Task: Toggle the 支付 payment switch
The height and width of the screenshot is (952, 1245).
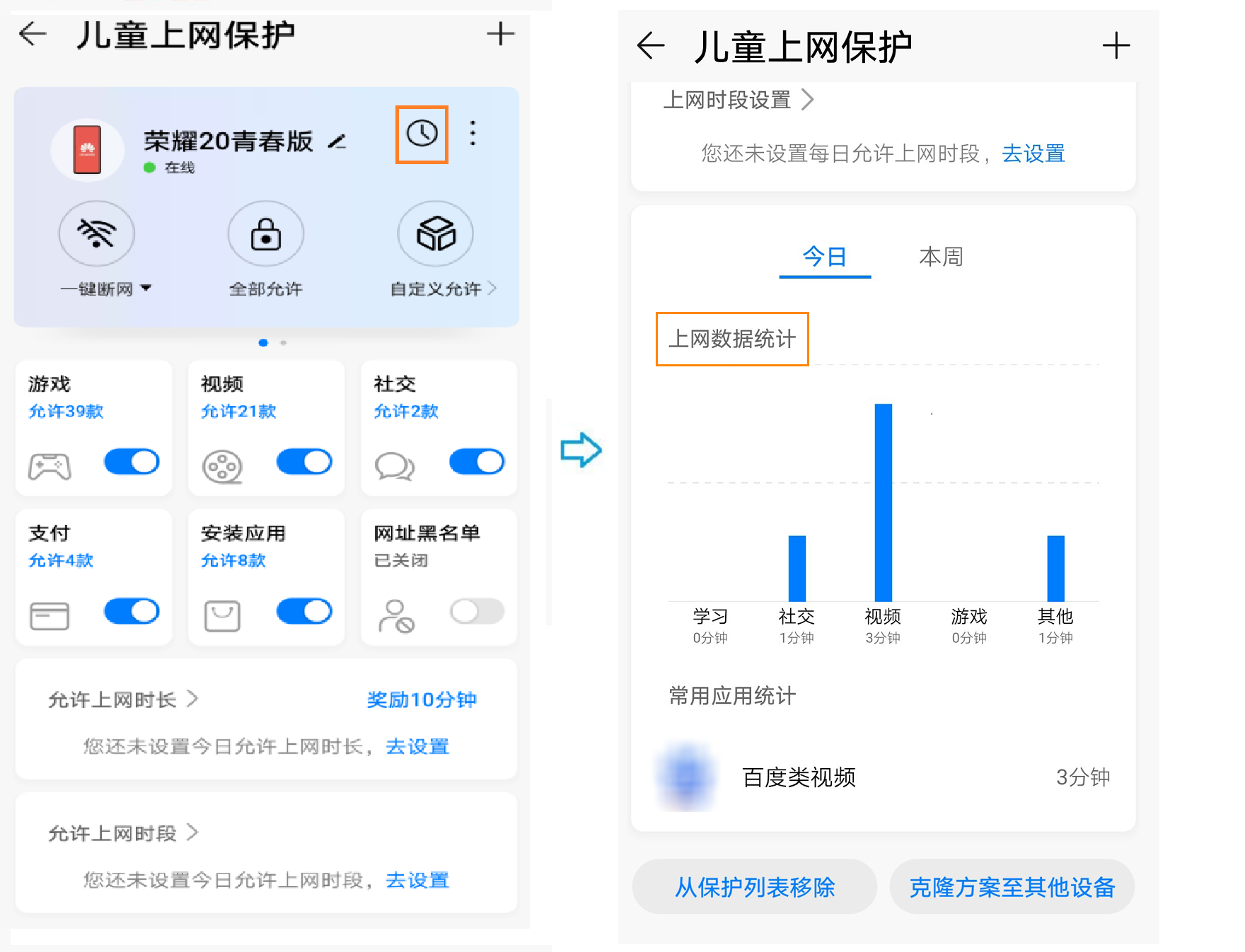Action: pyautogui.click(x=132, y=611)
